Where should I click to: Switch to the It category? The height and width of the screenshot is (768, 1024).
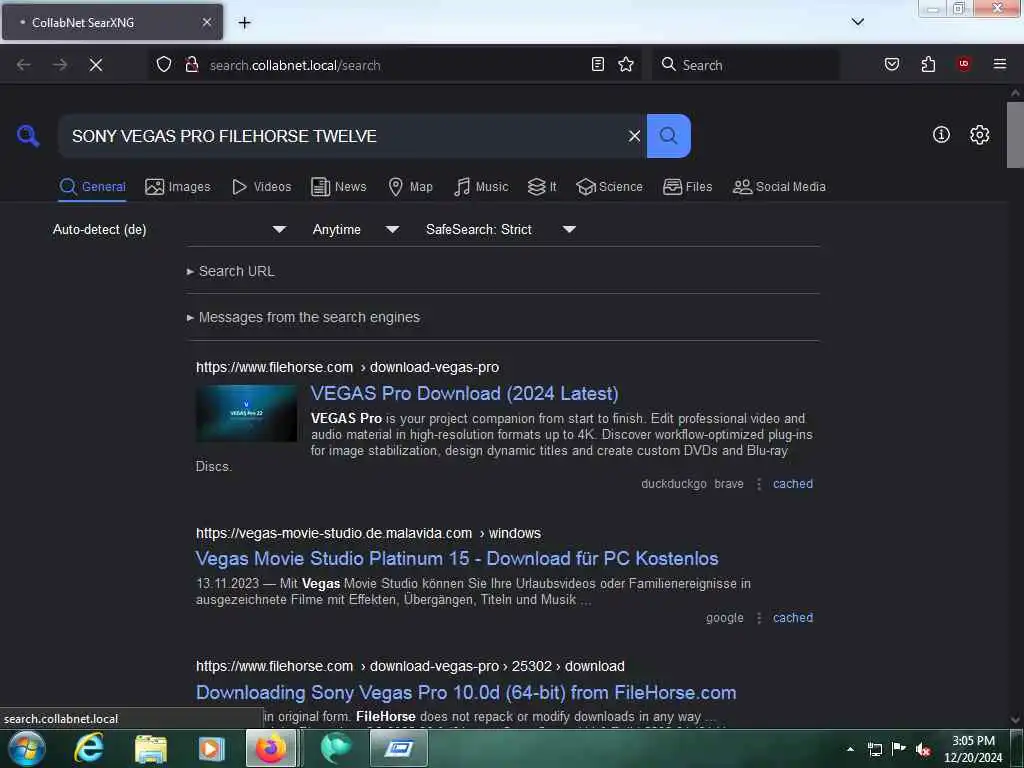[x=542, y=187]
